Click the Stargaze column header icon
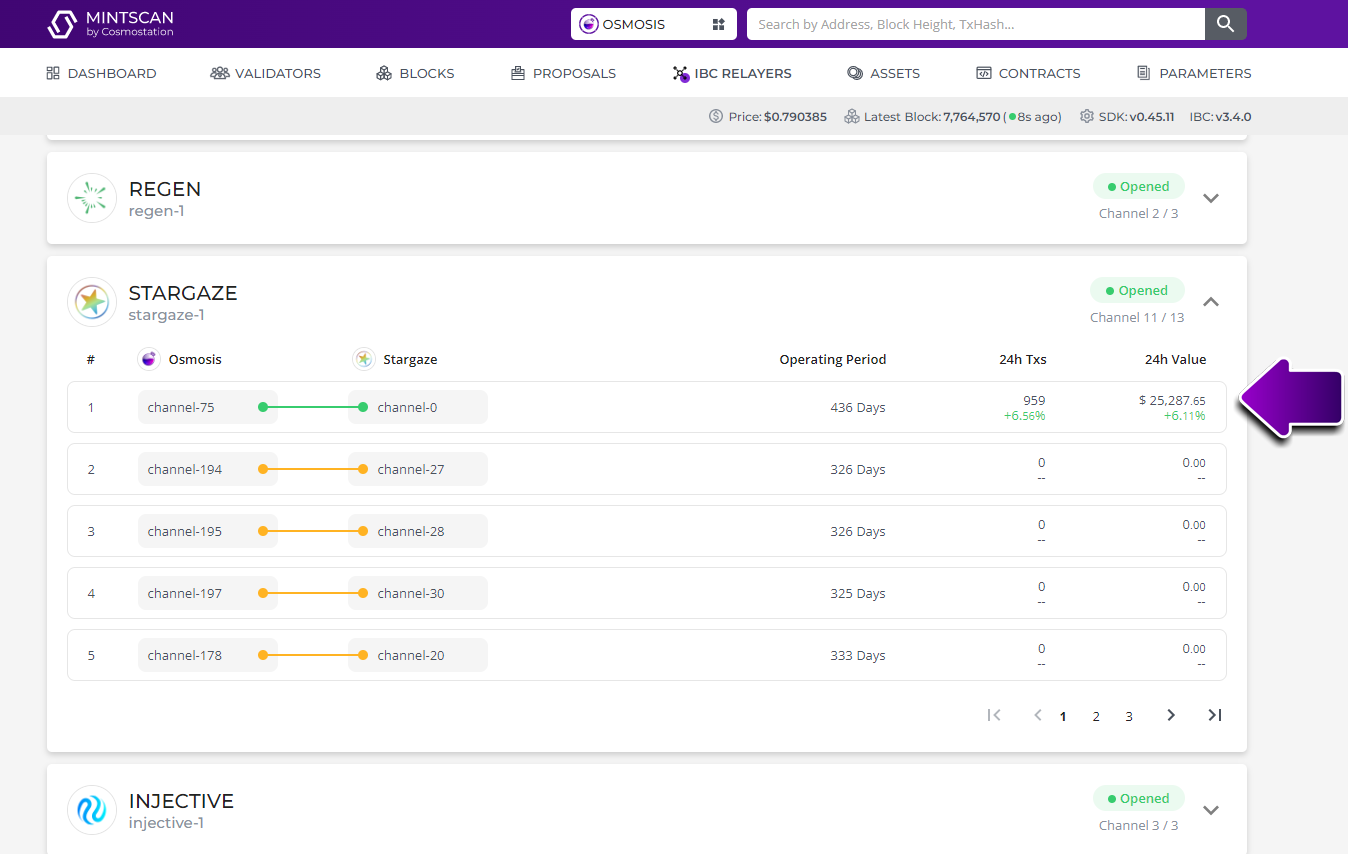Image resolution: width=1348 pixels, height=854 pixels. point(364,359)
